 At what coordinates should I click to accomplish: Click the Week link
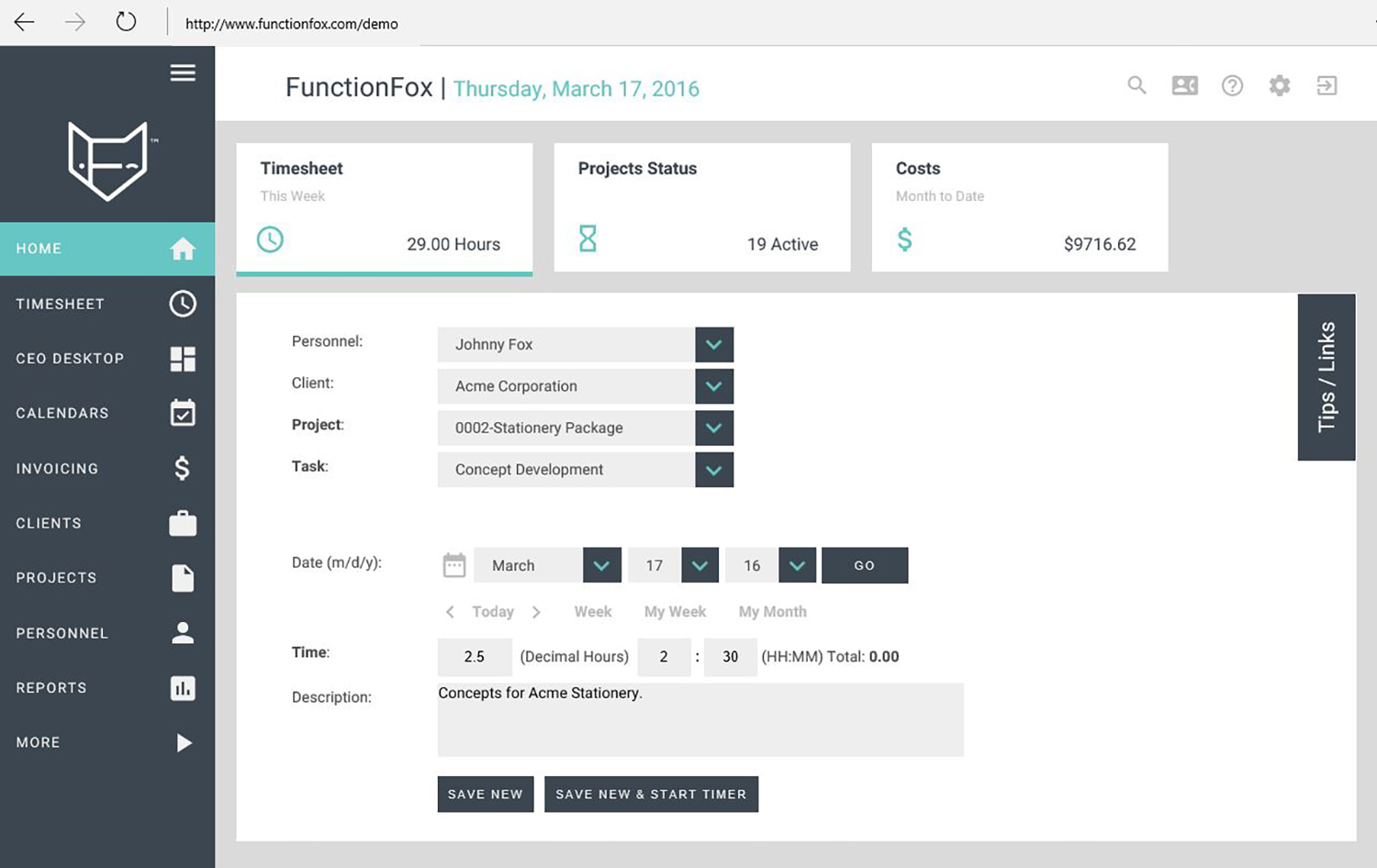click(x=593, y=612)
